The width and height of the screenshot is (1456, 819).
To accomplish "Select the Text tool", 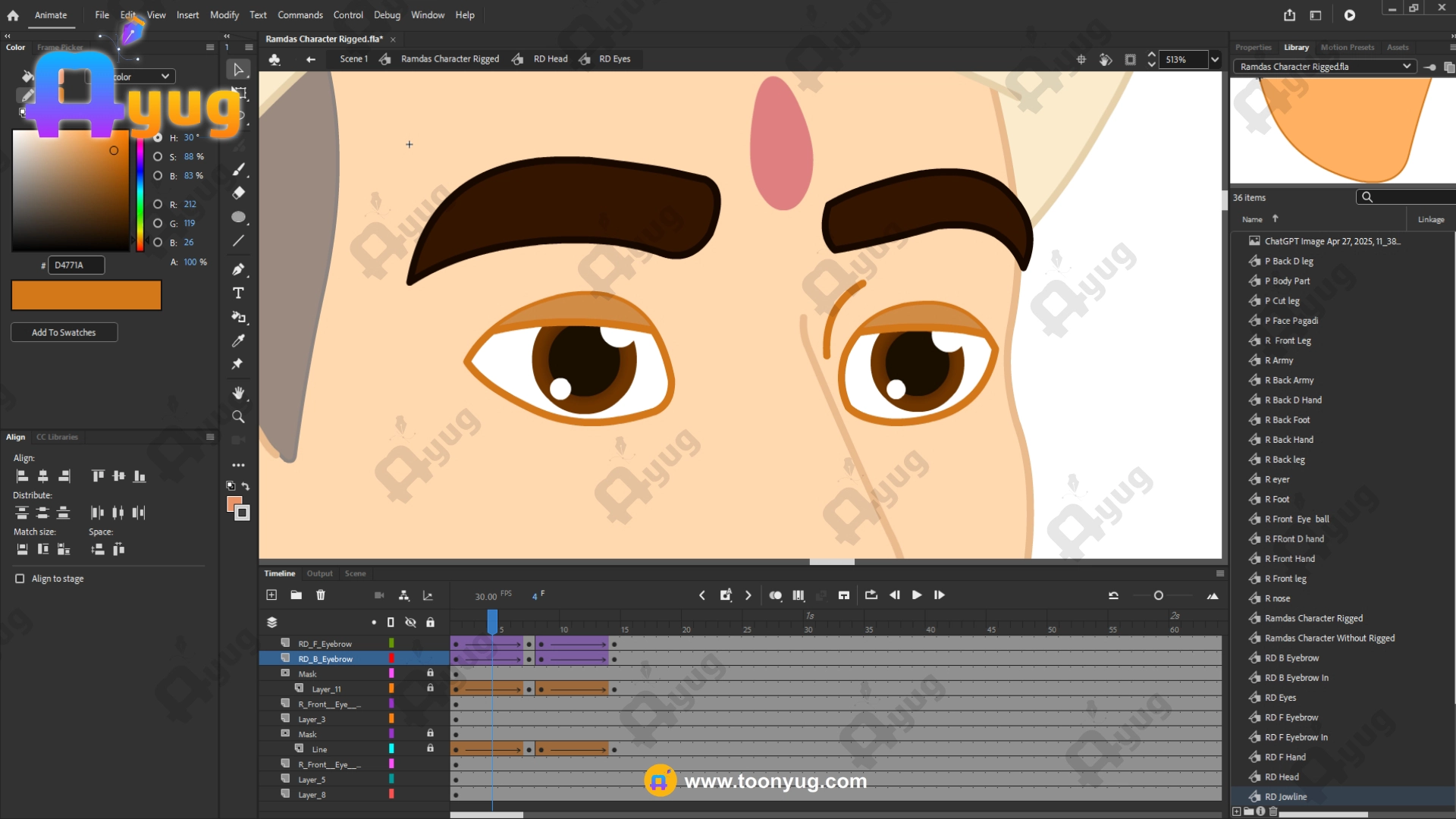I will (x=238, y=293).
